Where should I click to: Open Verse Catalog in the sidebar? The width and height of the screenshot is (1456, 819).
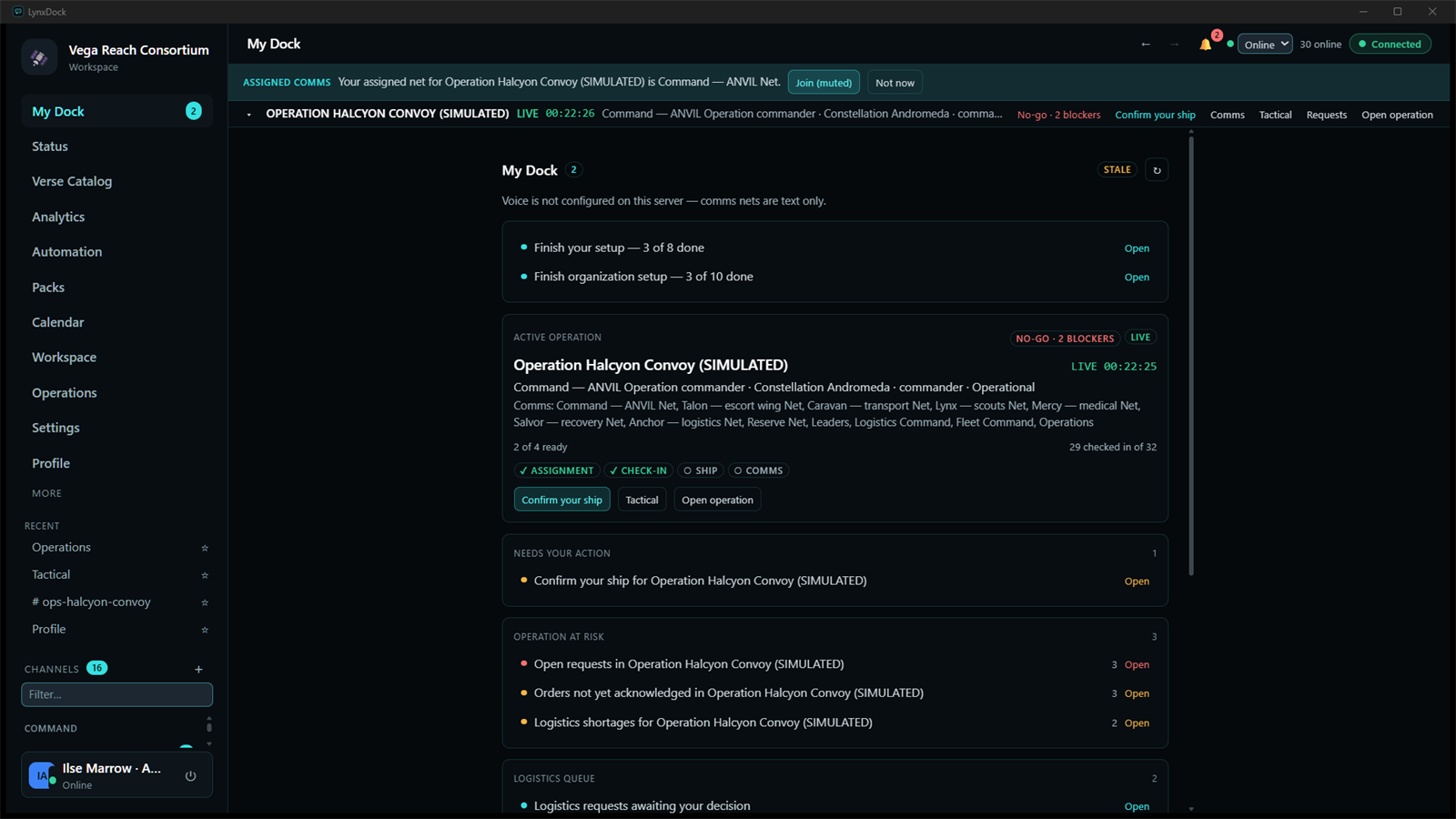coord(116,181)
